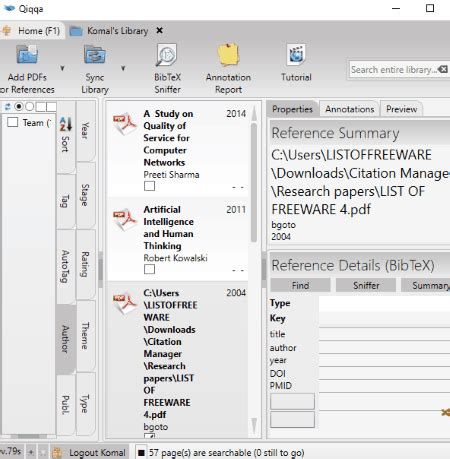The width and height of the screenshot is (450, 459).
Task: Click the orange X icon beside BibTeX fields
Action: [x=445, y=413]
